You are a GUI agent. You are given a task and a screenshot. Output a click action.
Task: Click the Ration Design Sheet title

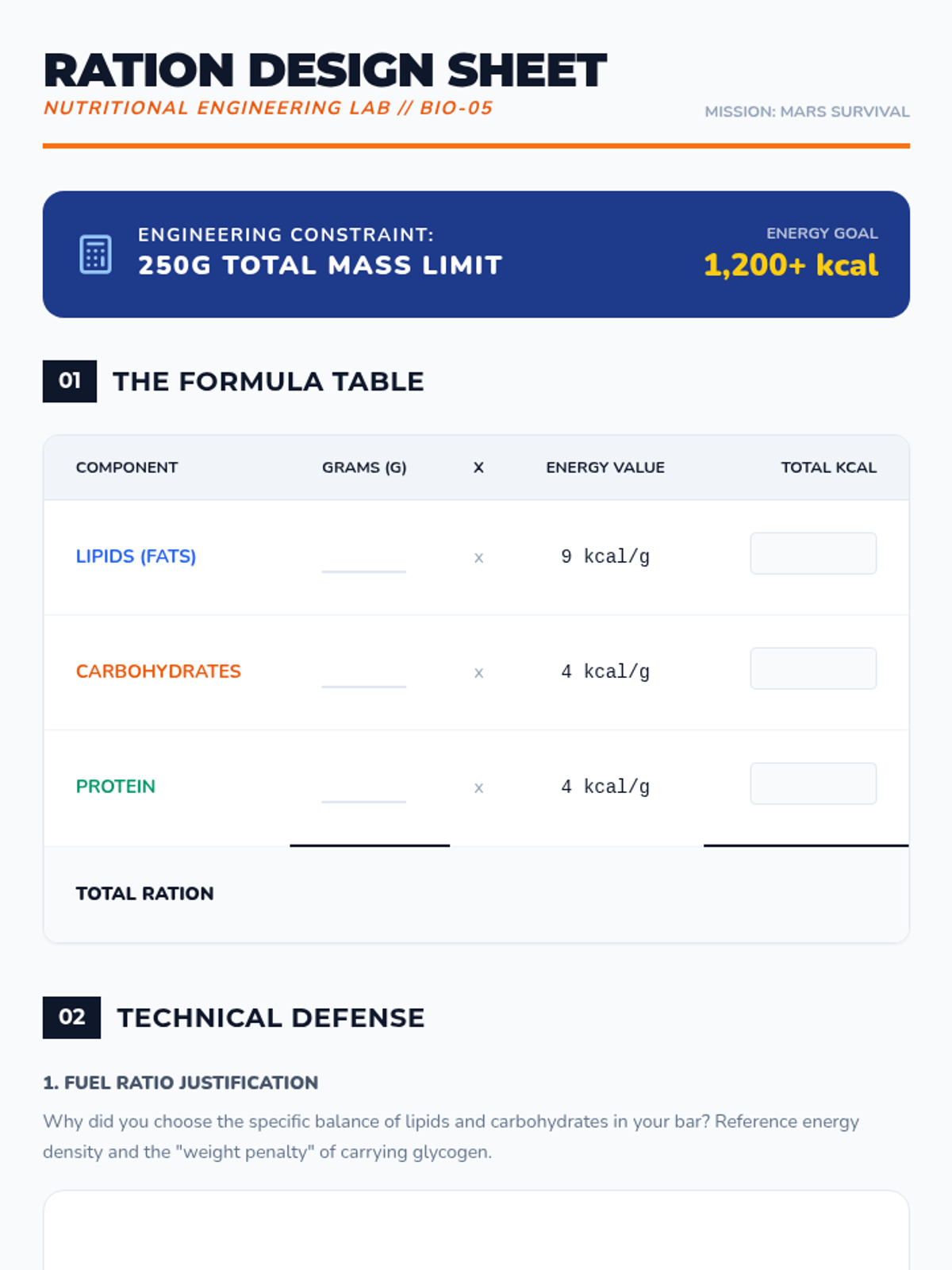pyautogui.click(x=325, y=70)
